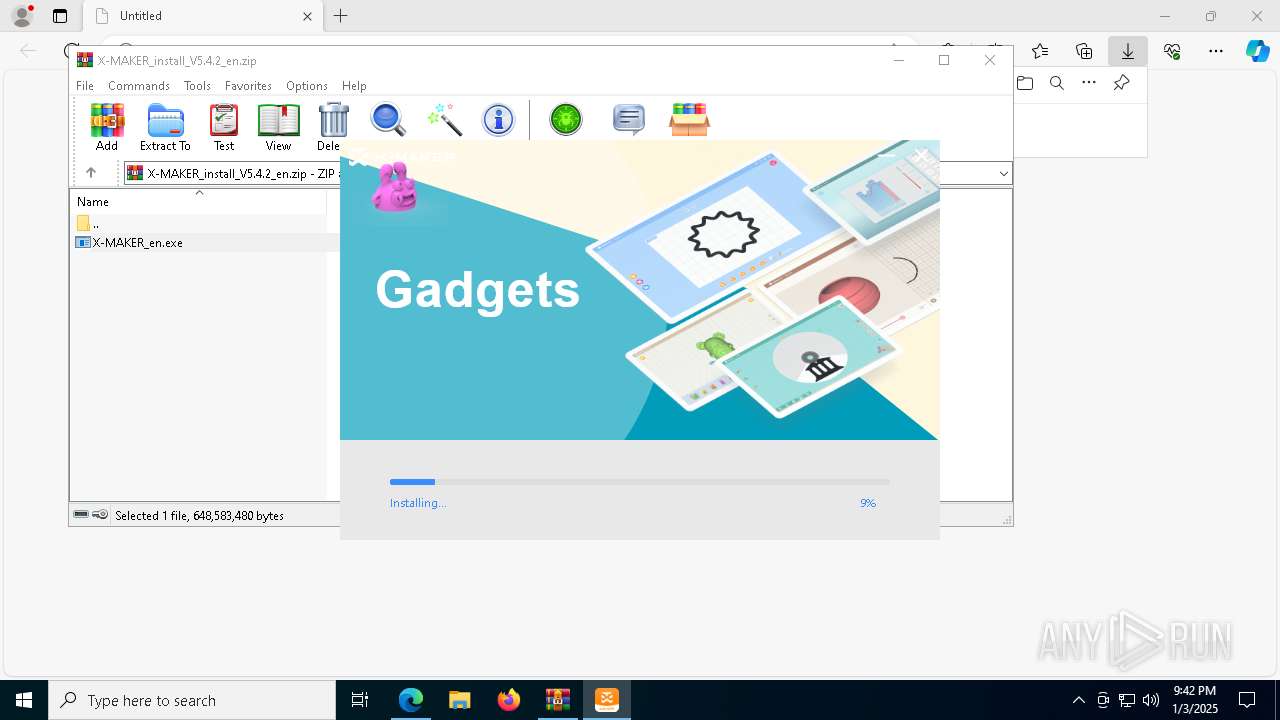Open the Help menu
1280x720 pixels.
pos(354,86)
